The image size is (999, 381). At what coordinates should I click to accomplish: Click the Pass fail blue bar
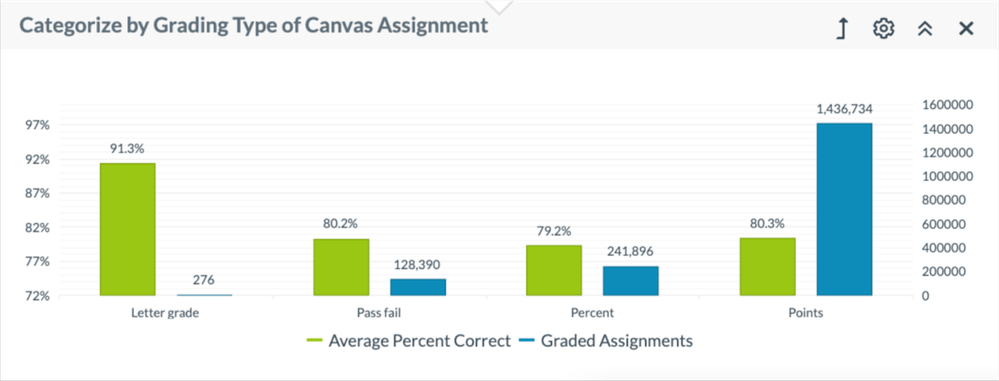click(x=418, y=287)
